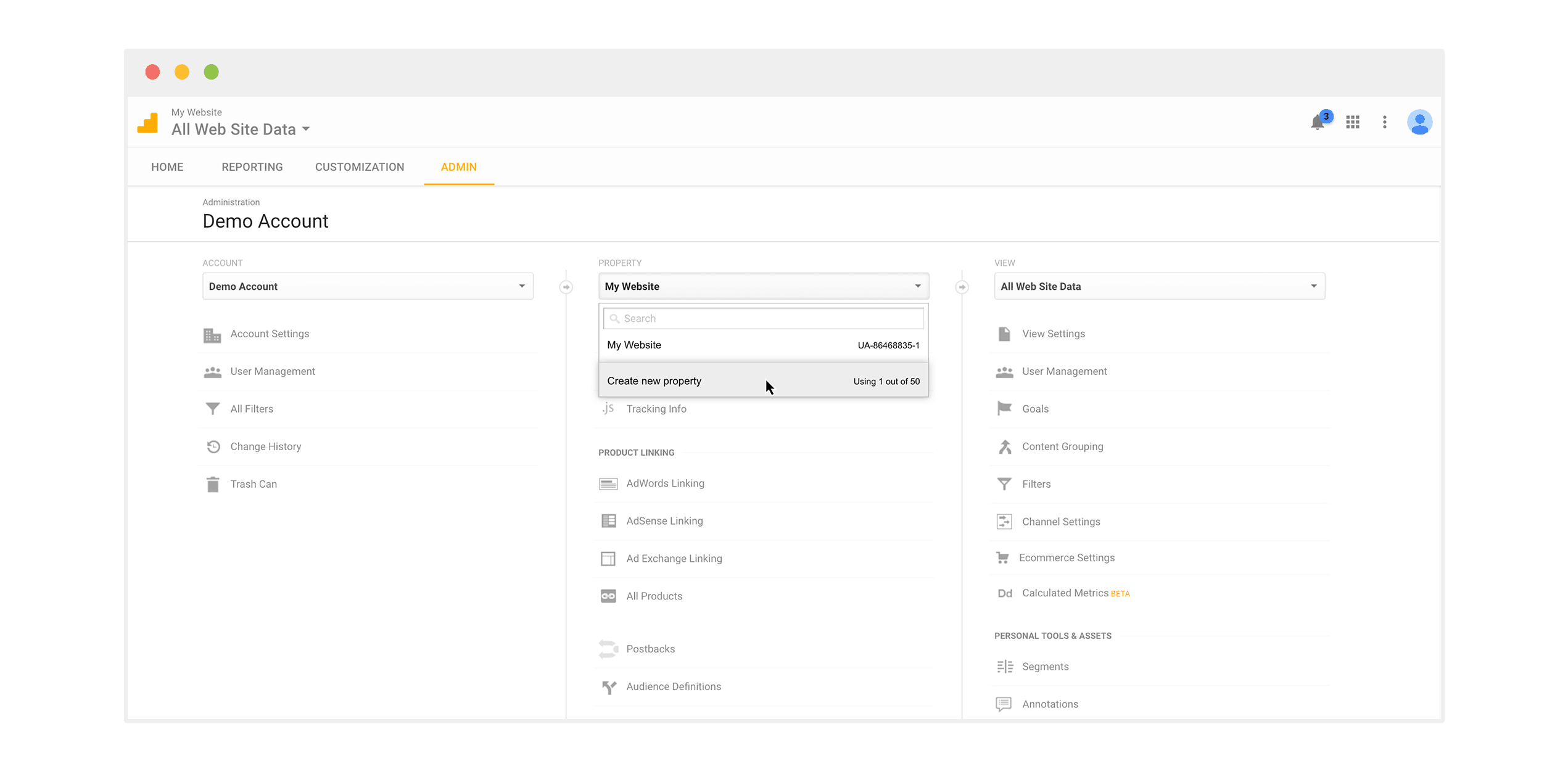Expand the header All Web Site Data selector
The height and width of the screenshot is (777, 1568).
(241, 129)
